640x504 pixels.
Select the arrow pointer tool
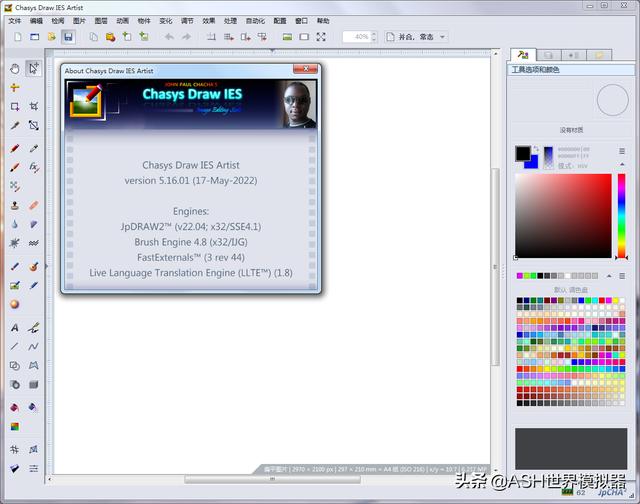click(x=34, y=69)
